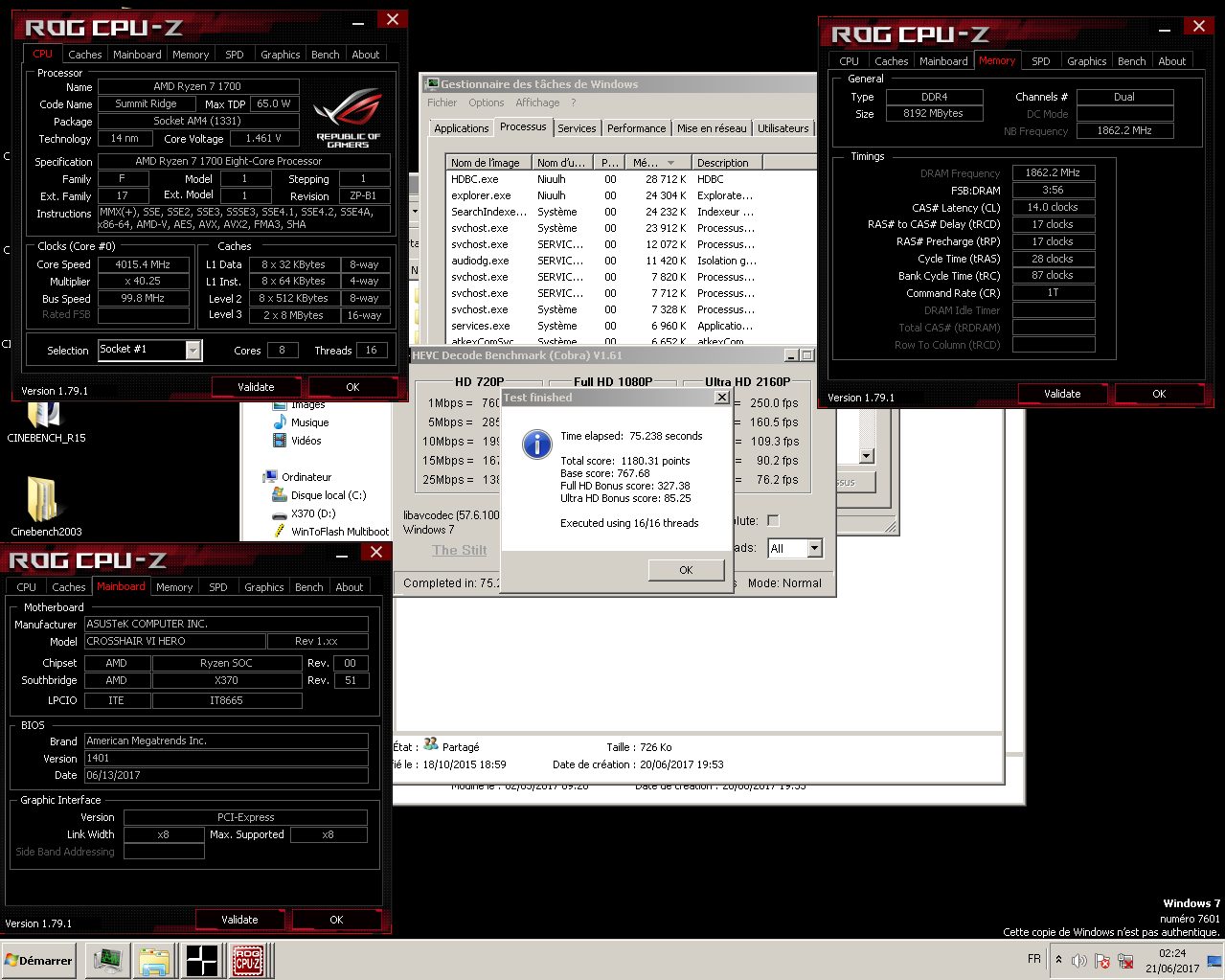The image size is (1225, 980).
Task: Toggle the checkbox in HEVC benchmark window
Action: pyautogui.click(x=773, y=521)
